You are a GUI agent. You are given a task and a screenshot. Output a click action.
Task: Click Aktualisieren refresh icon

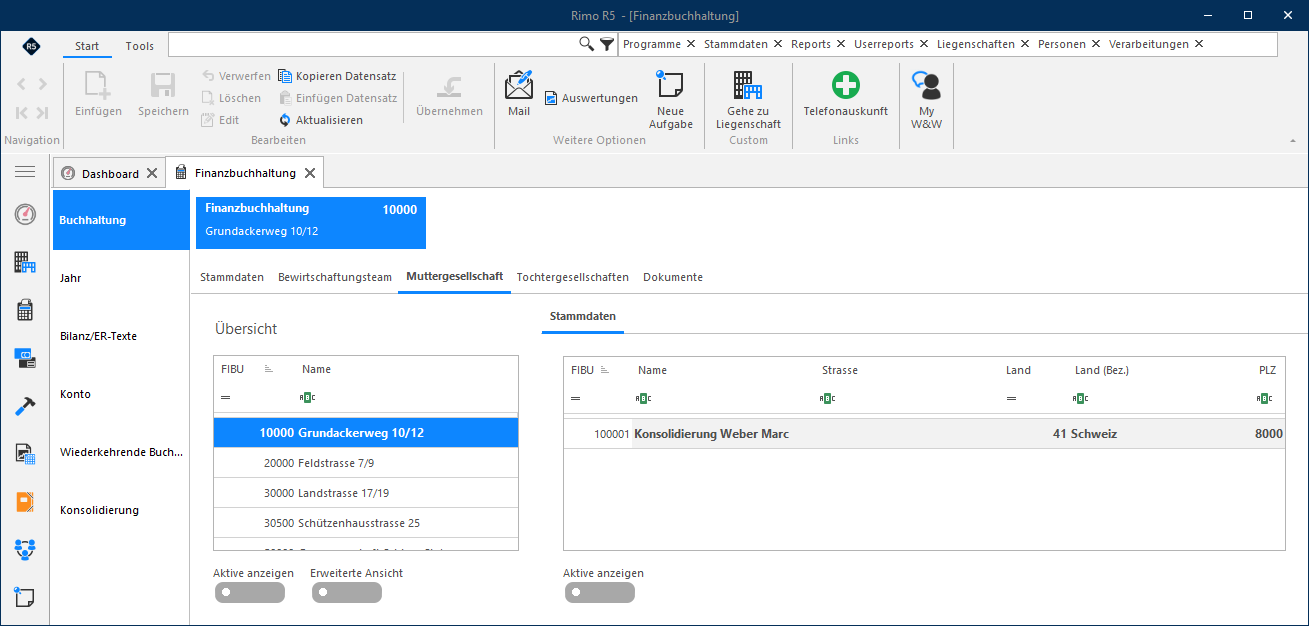click(x=285, y=120)
